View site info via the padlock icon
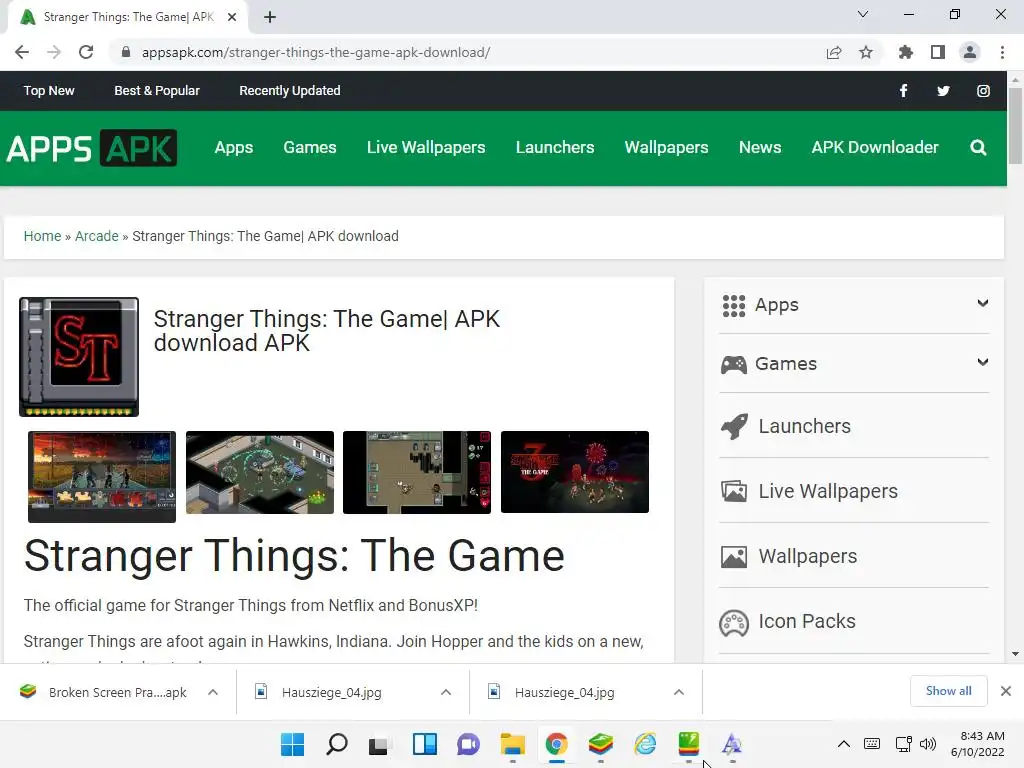This screenshot has width=1024, height=768. click(x=126, y=52)
